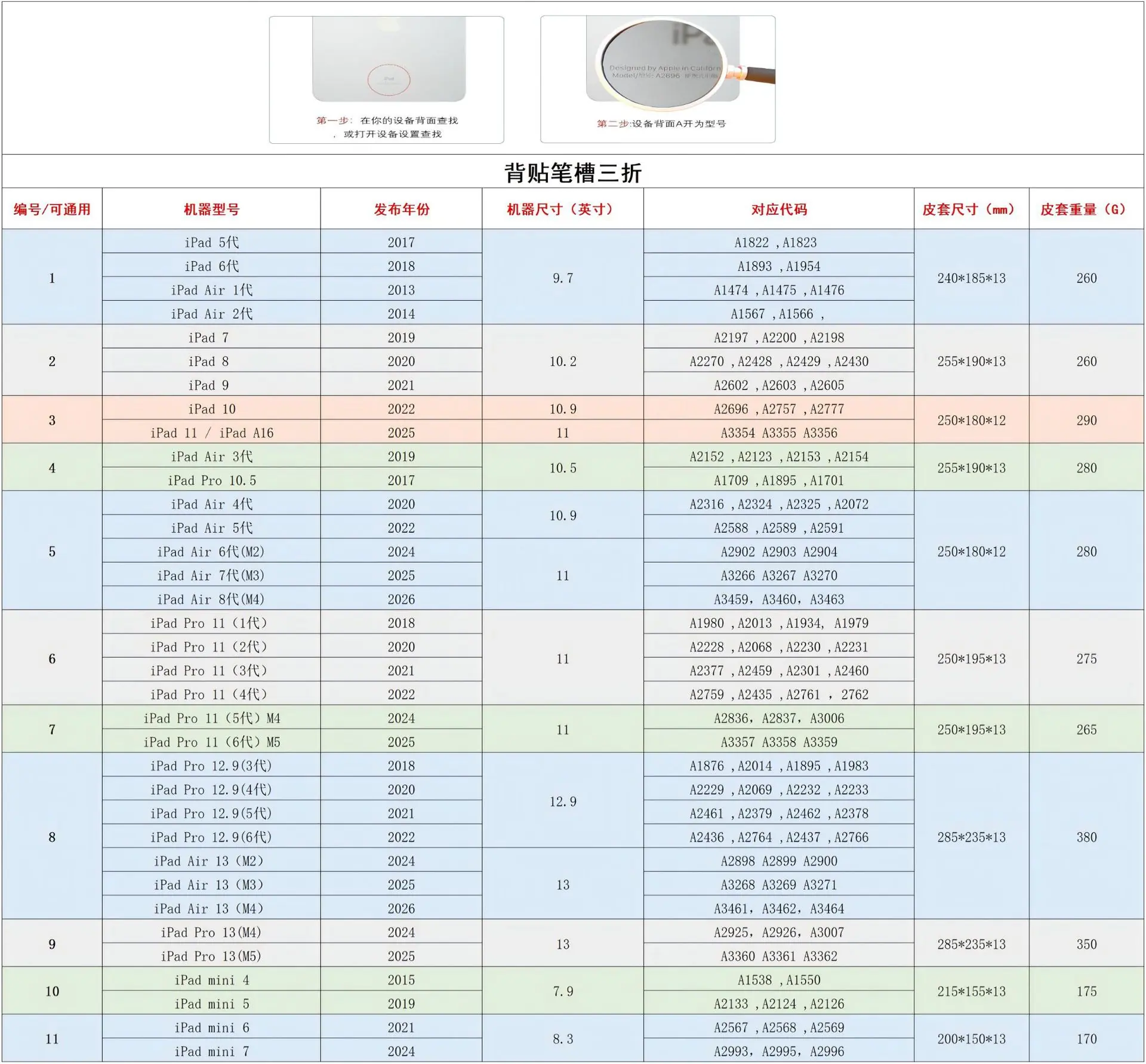The image size is (1146, 1064).
Task: Select the code cell A1474 ,A1475 ,A1476
Action: coord(779,290)
